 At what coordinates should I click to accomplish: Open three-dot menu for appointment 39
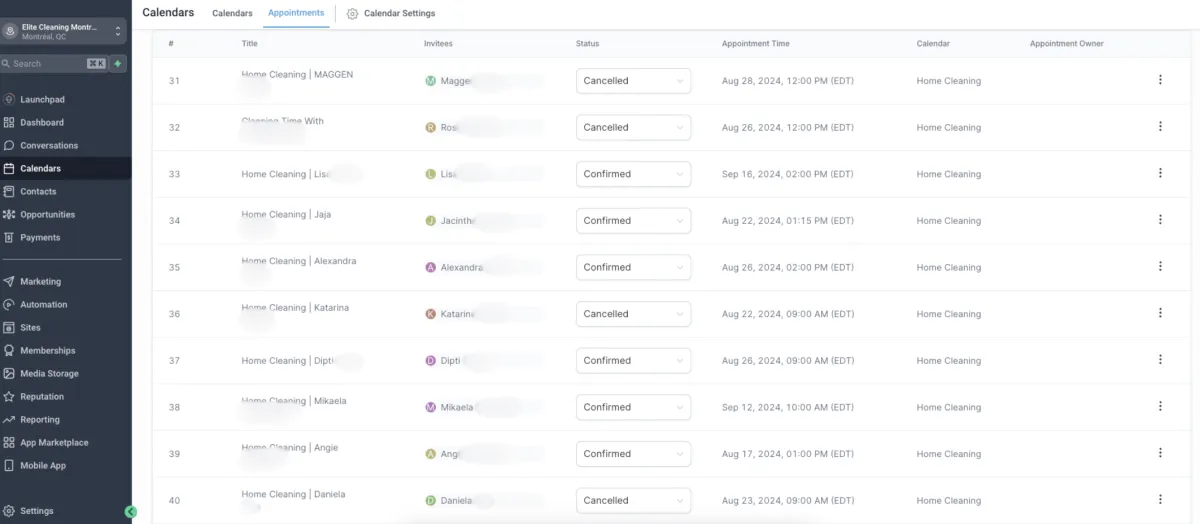(1160, 453)
